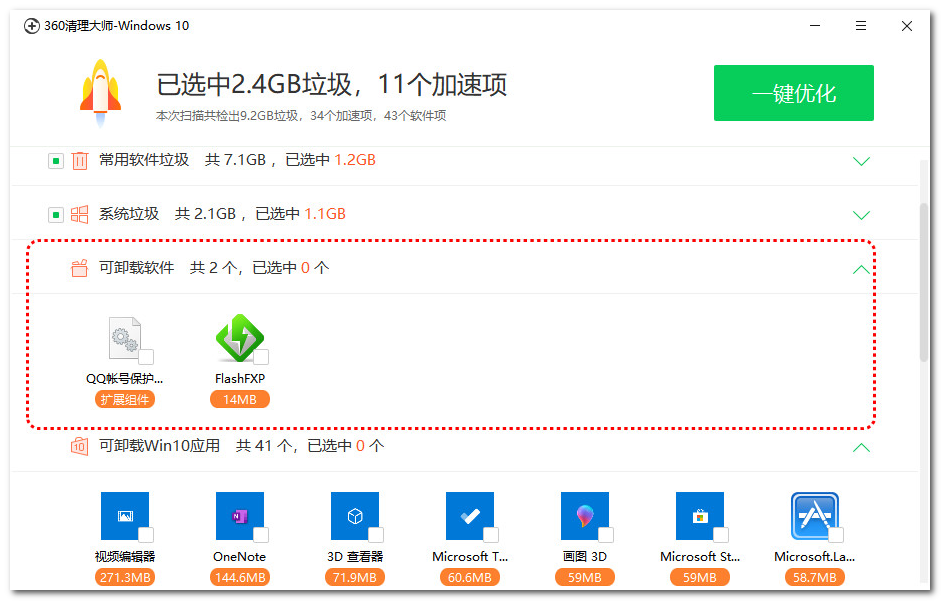Collapse the 可卸载Win10应用 section

(x=861, y=446)
